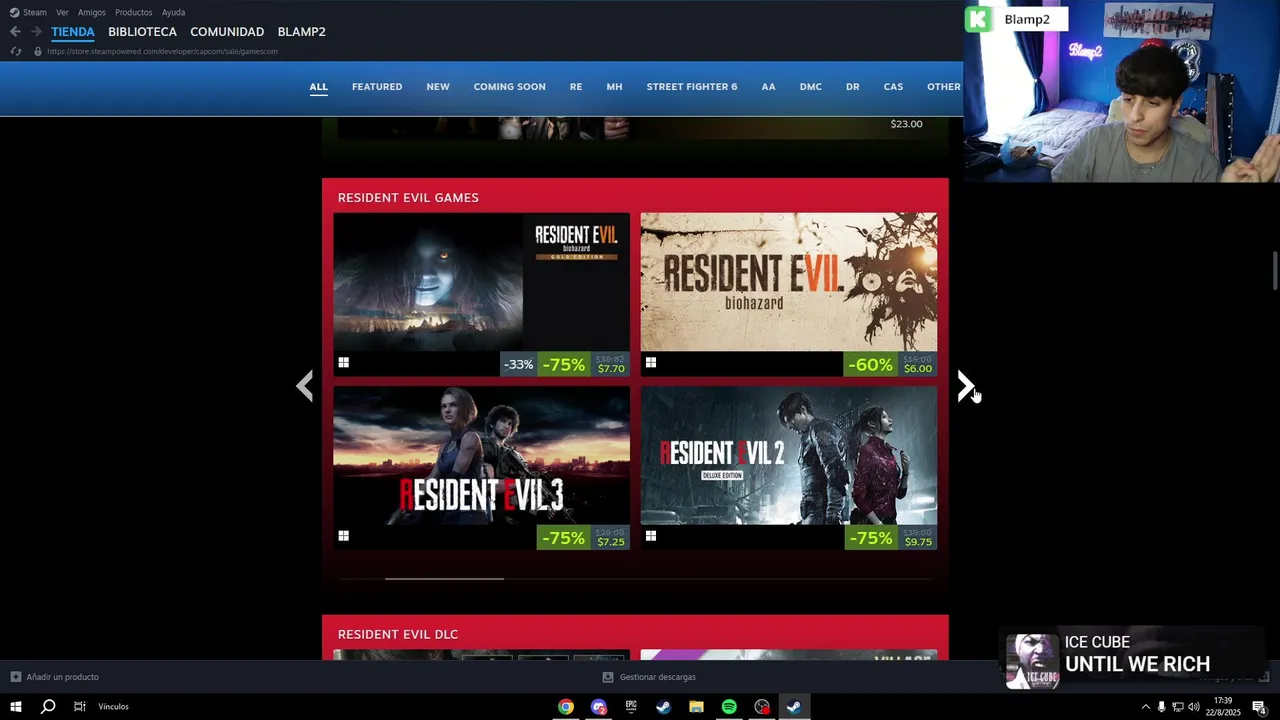Click the -75% $9.75 price tag
Image resolution: width=1280 pixels, height=720 pixels.
click(x=890, y=538)
